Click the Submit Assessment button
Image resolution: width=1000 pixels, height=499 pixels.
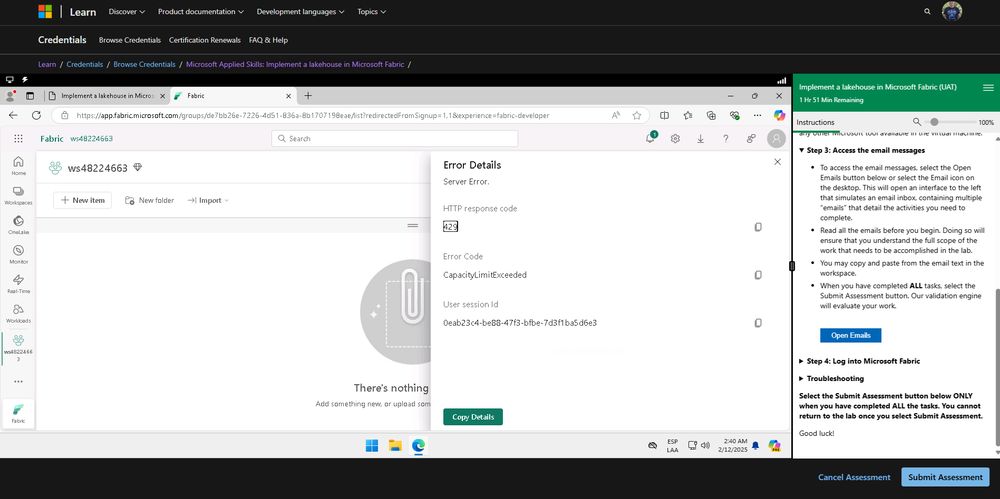(x=945, y=477)
